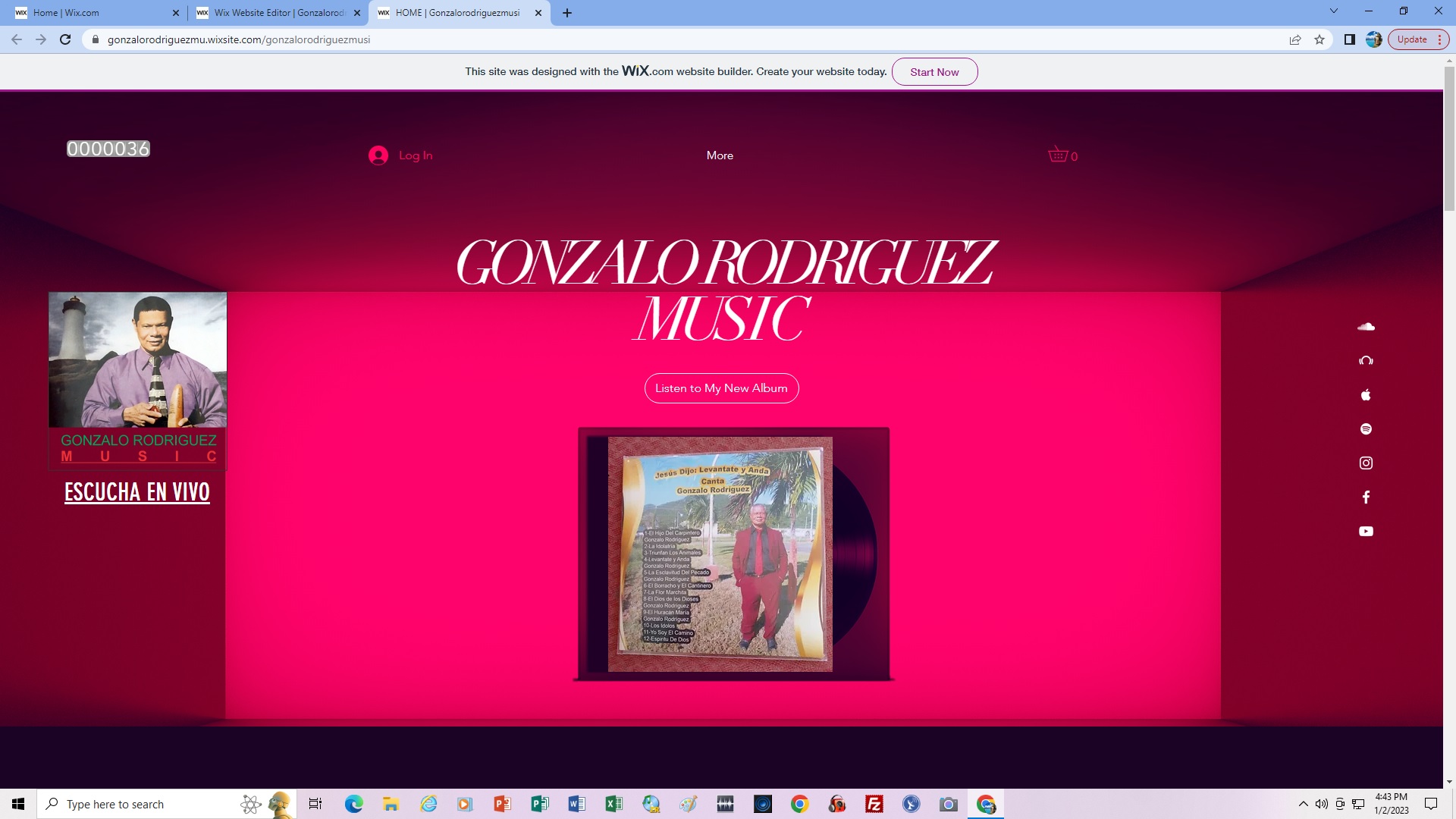The image size is (1456, 819).
Task: Click the Start Now button
Action: [934, 72]
